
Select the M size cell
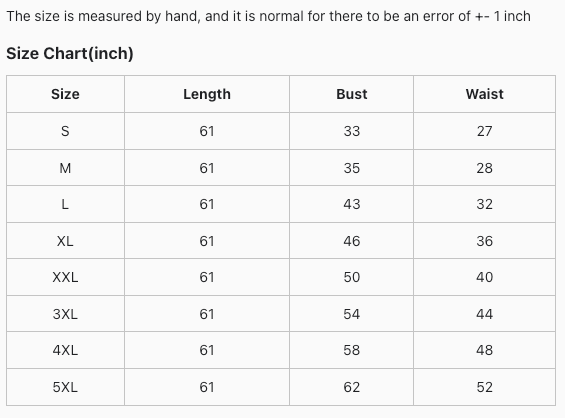(x=65, y=168)
